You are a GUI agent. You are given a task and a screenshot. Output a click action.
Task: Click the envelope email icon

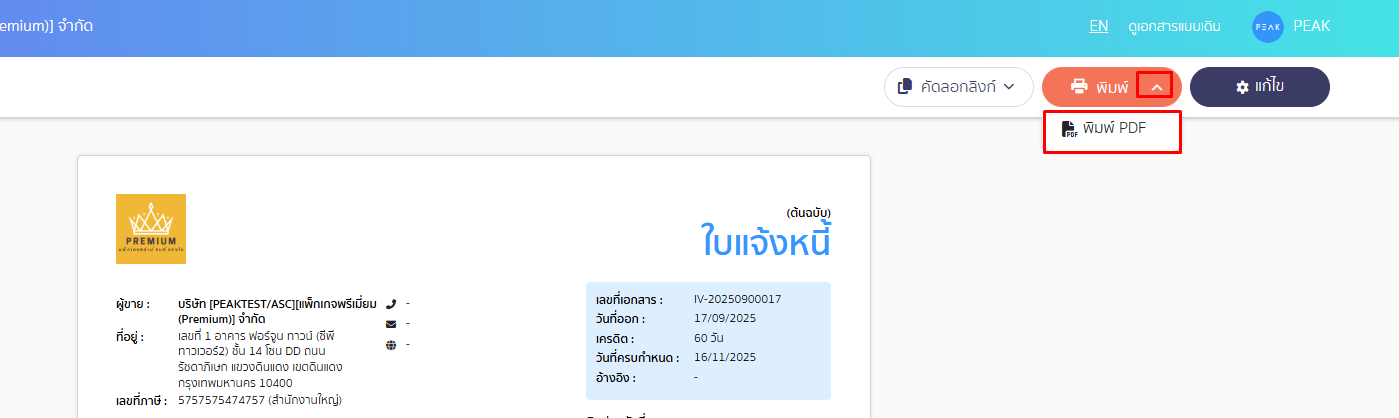[x=391, y=324]
